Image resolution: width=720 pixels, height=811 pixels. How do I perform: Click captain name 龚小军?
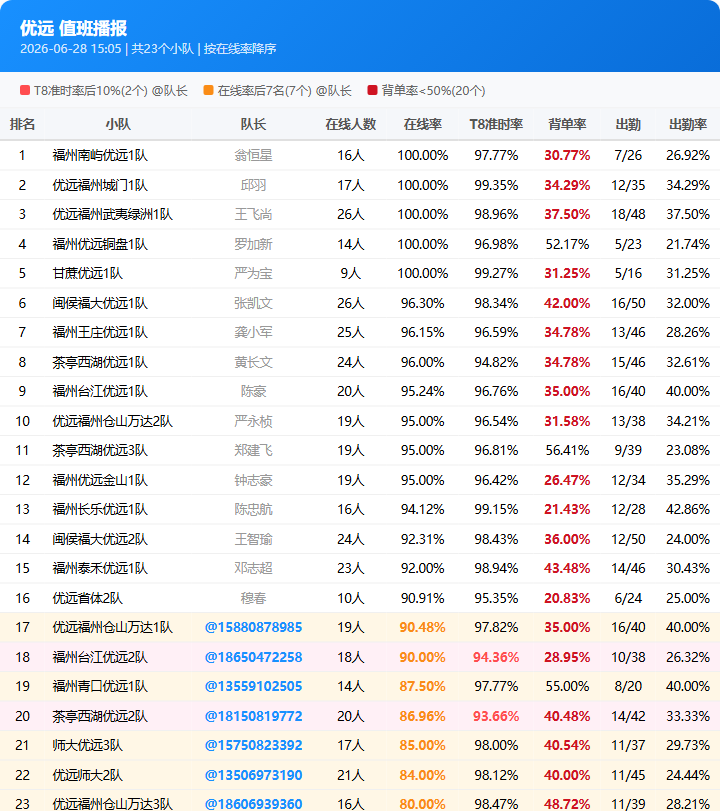click(253, 332)
